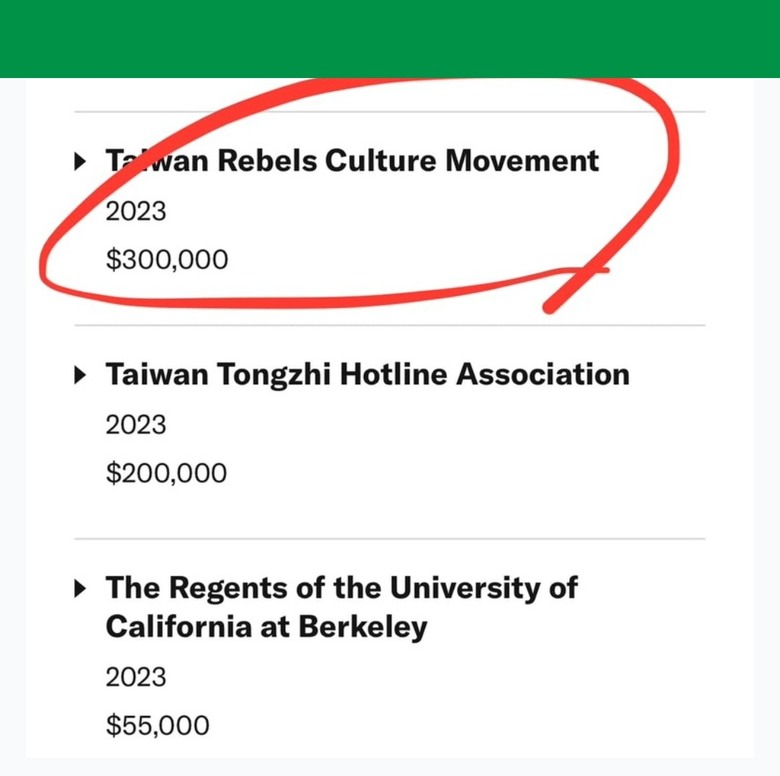Click the divider line above Taiwan Rebels entry
The width and height of the screenshot is (780, 776).
[390, 112]
